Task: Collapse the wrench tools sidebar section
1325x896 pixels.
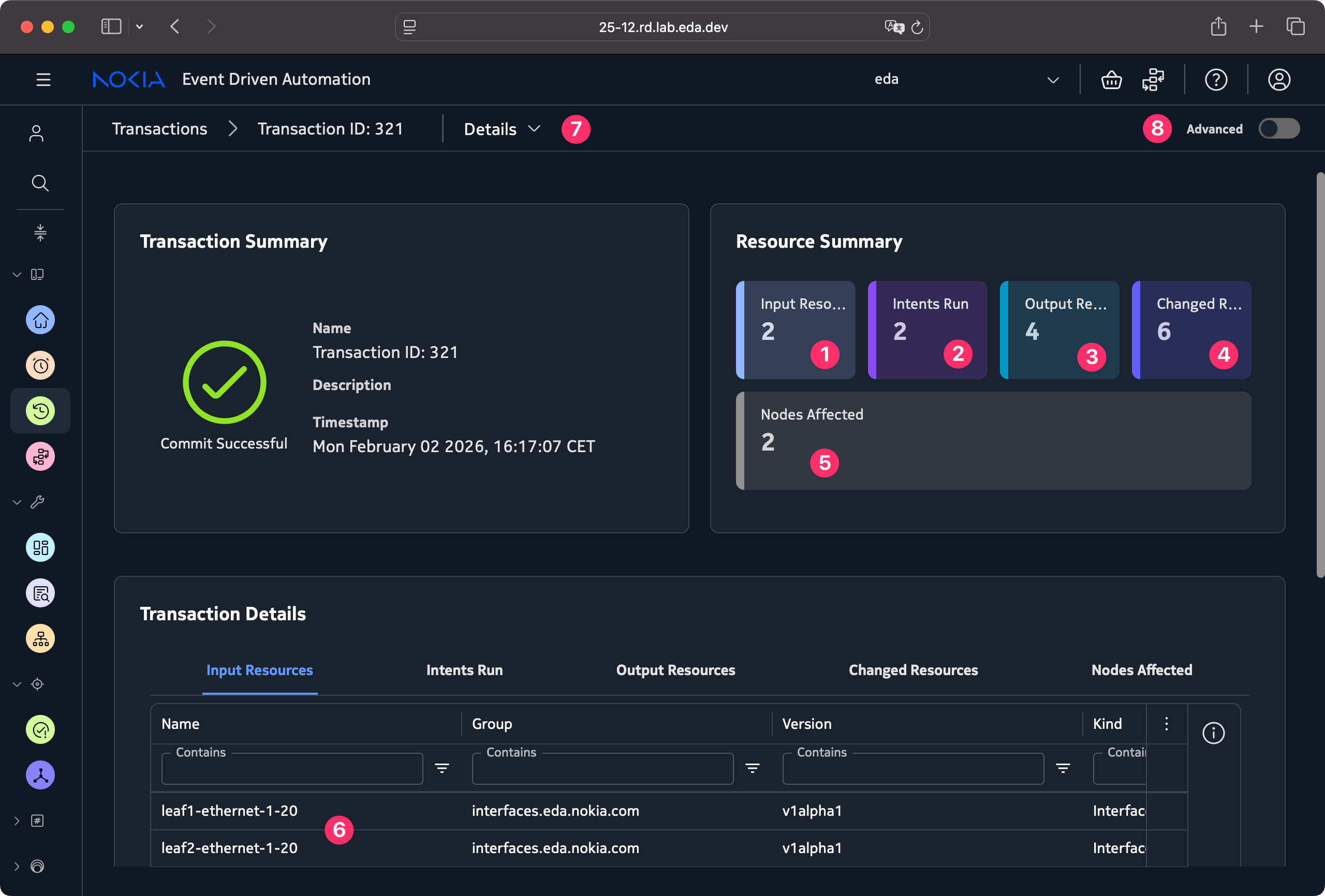Action: coord(17,502)
